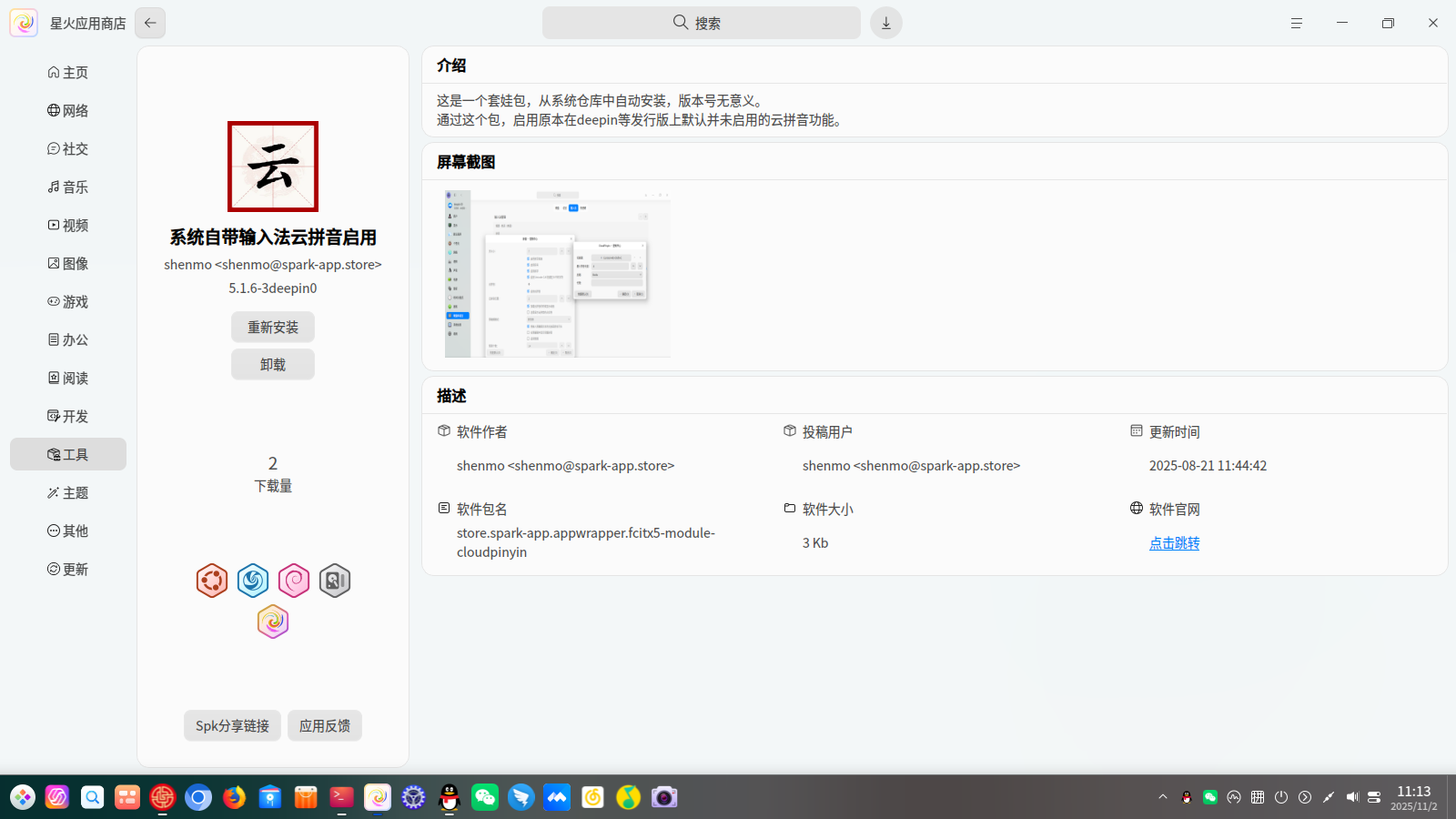
Task: Click the version text 5.1.6-3deepin0
Action: click(x=273, y=288)
